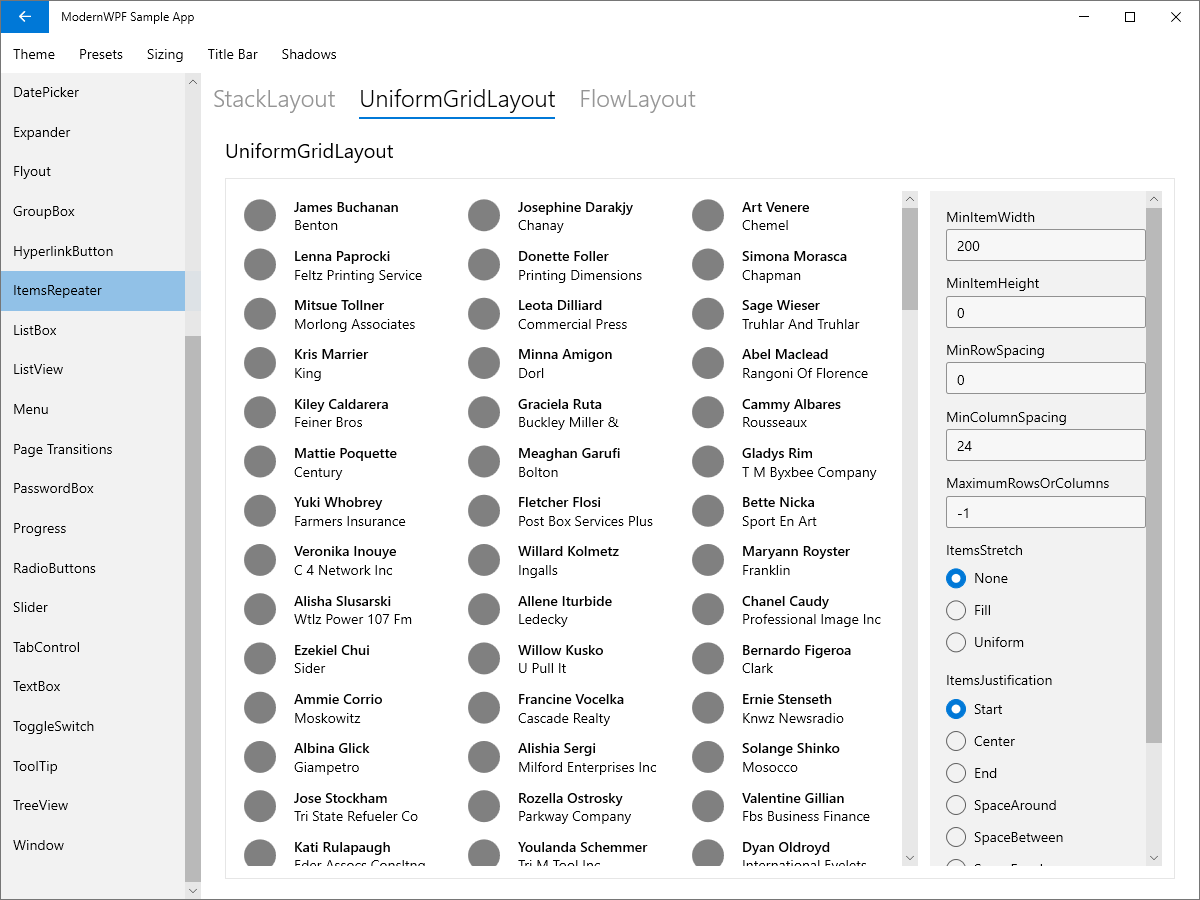Open the Presets menu
Viewport: 1200px width, 900px height.
(101, 54)
